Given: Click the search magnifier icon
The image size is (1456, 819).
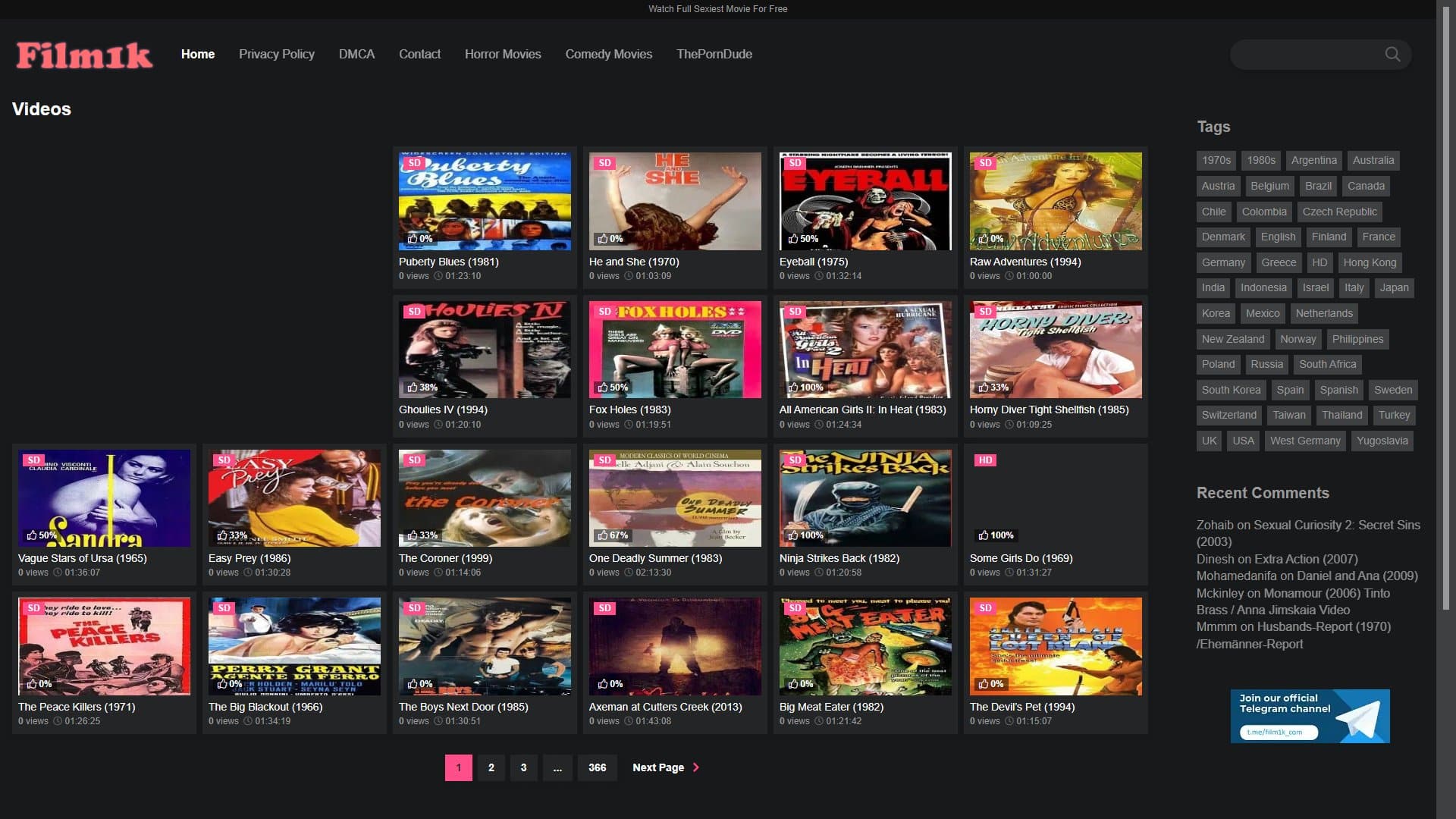Looking at the screenshot, I should (1392, 54).
